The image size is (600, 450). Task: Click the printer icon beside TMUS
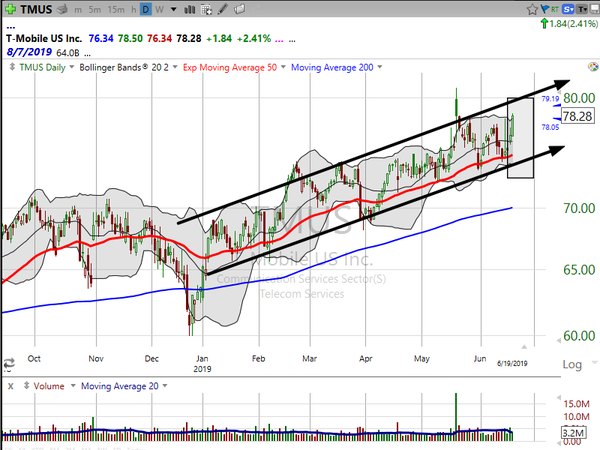click(62, 9)
